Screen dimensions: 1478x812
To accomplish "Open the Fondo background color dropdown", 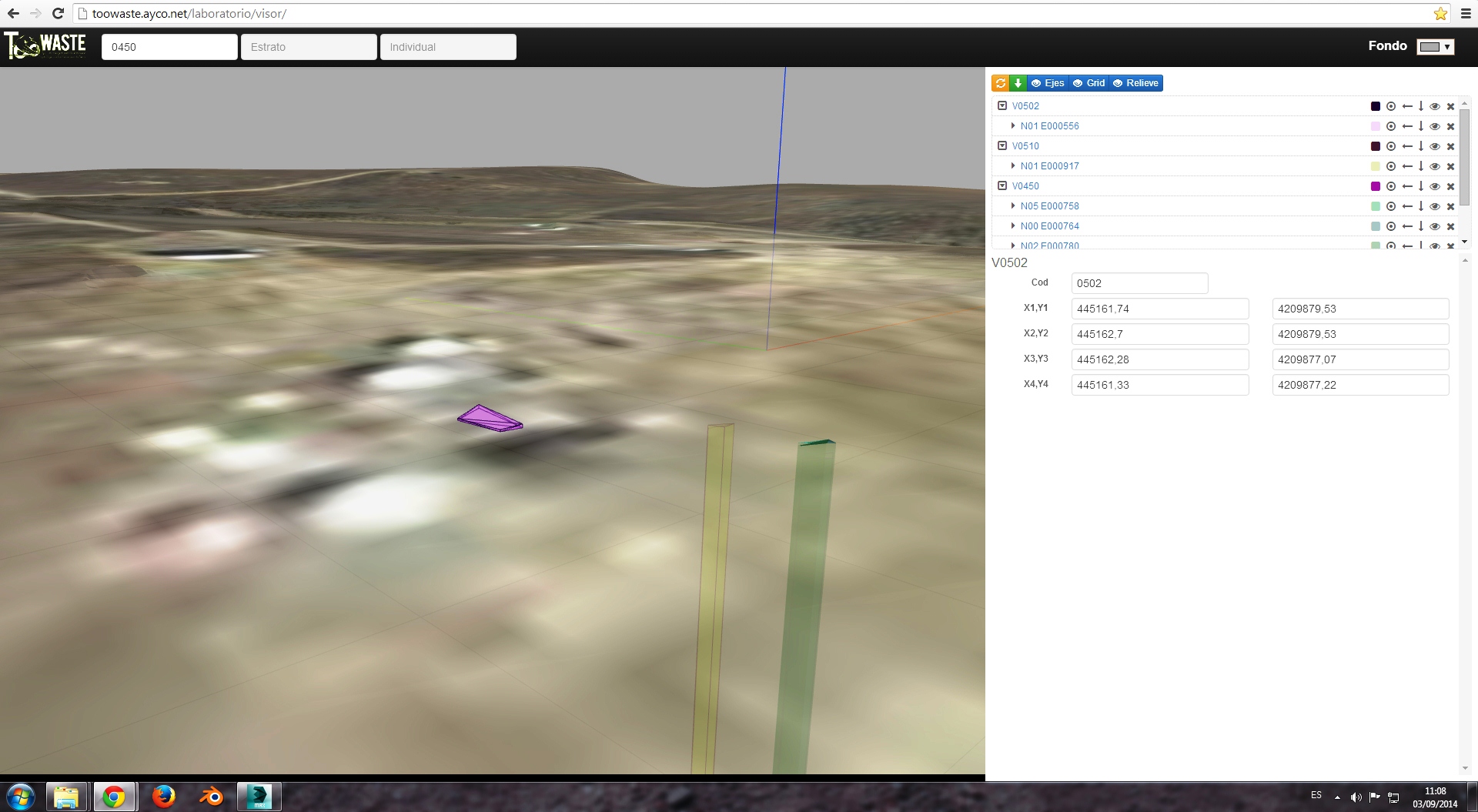I will 1436,47.
